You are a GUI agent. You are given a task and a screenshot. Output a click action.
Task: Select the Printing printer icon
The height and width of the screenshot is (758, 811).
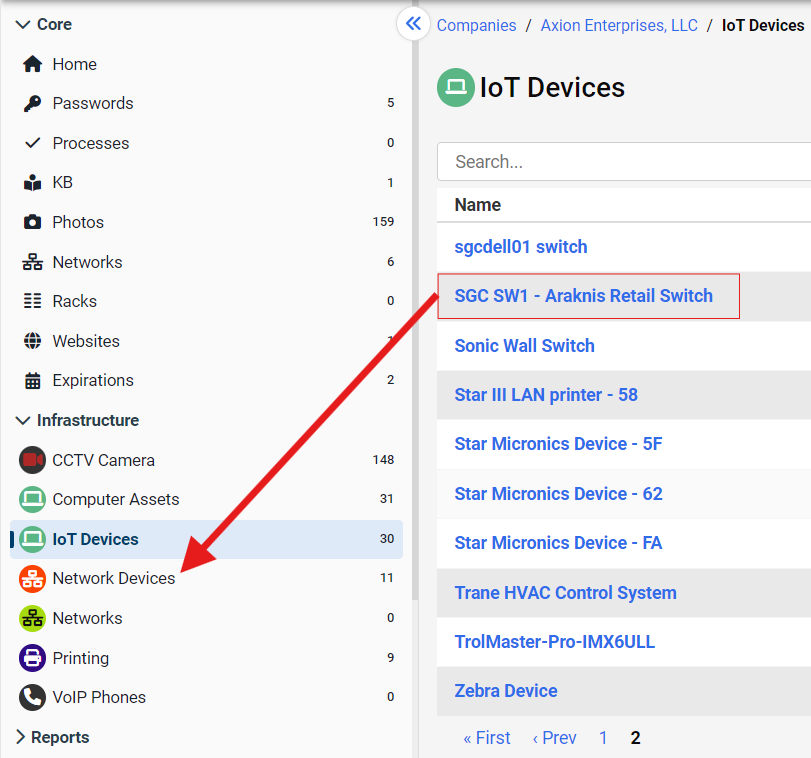pos(33,658)
